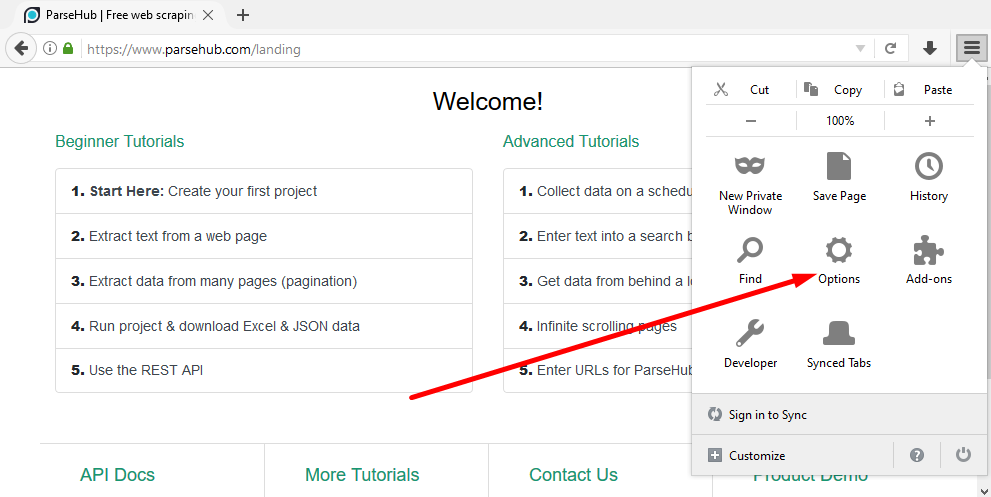Reload the current page
Viewport: 991px width, 497px height.
click(891, 49)
